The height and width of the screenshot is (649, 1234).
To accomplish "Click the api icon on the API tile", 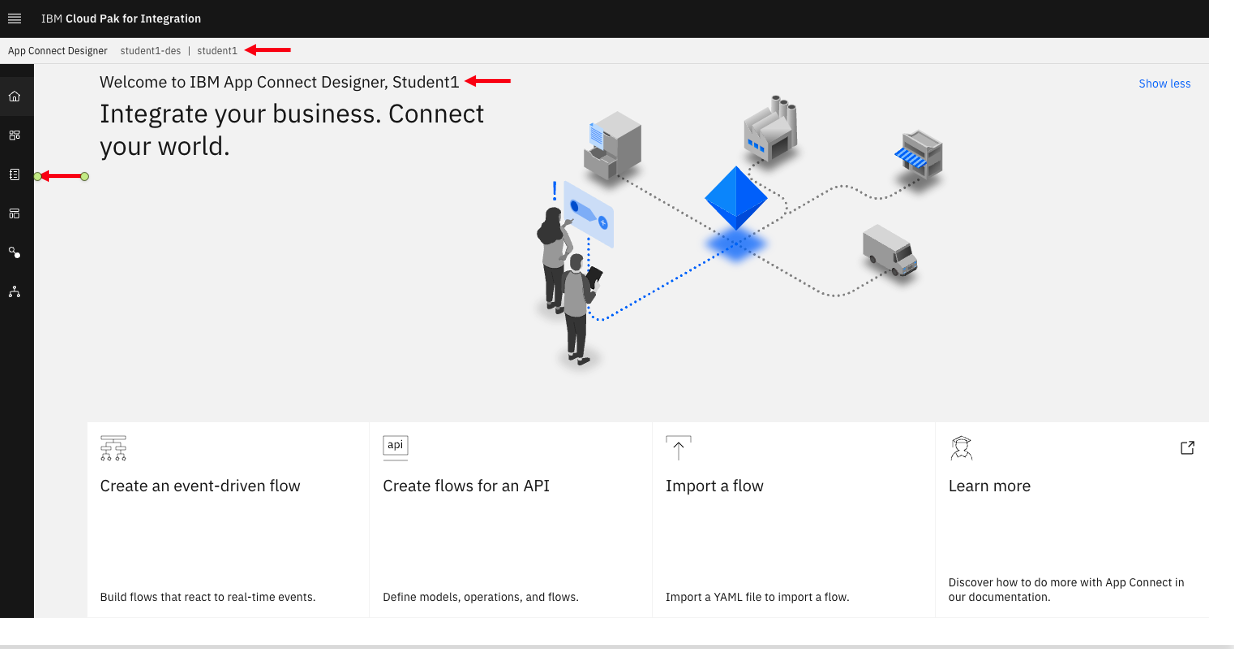I will pos(396,446).
